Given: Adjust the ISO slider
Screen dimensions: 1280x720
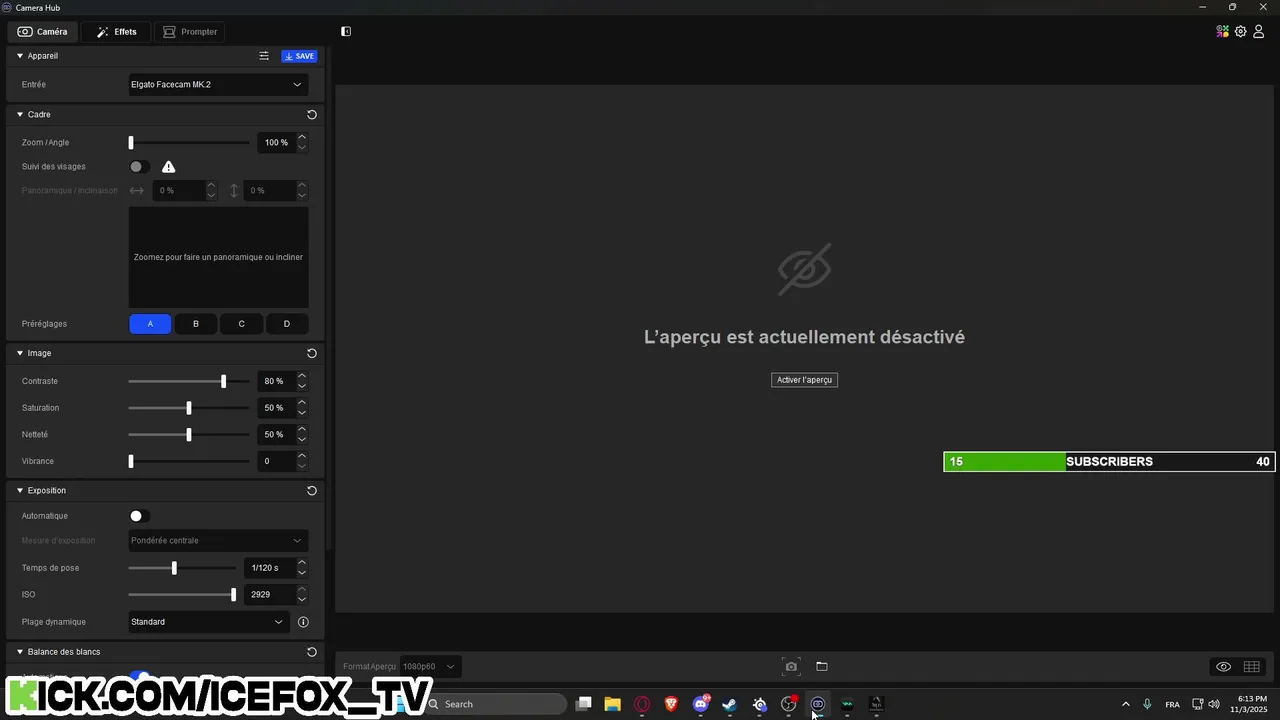Looking at the screenshot, I should 182,595.
